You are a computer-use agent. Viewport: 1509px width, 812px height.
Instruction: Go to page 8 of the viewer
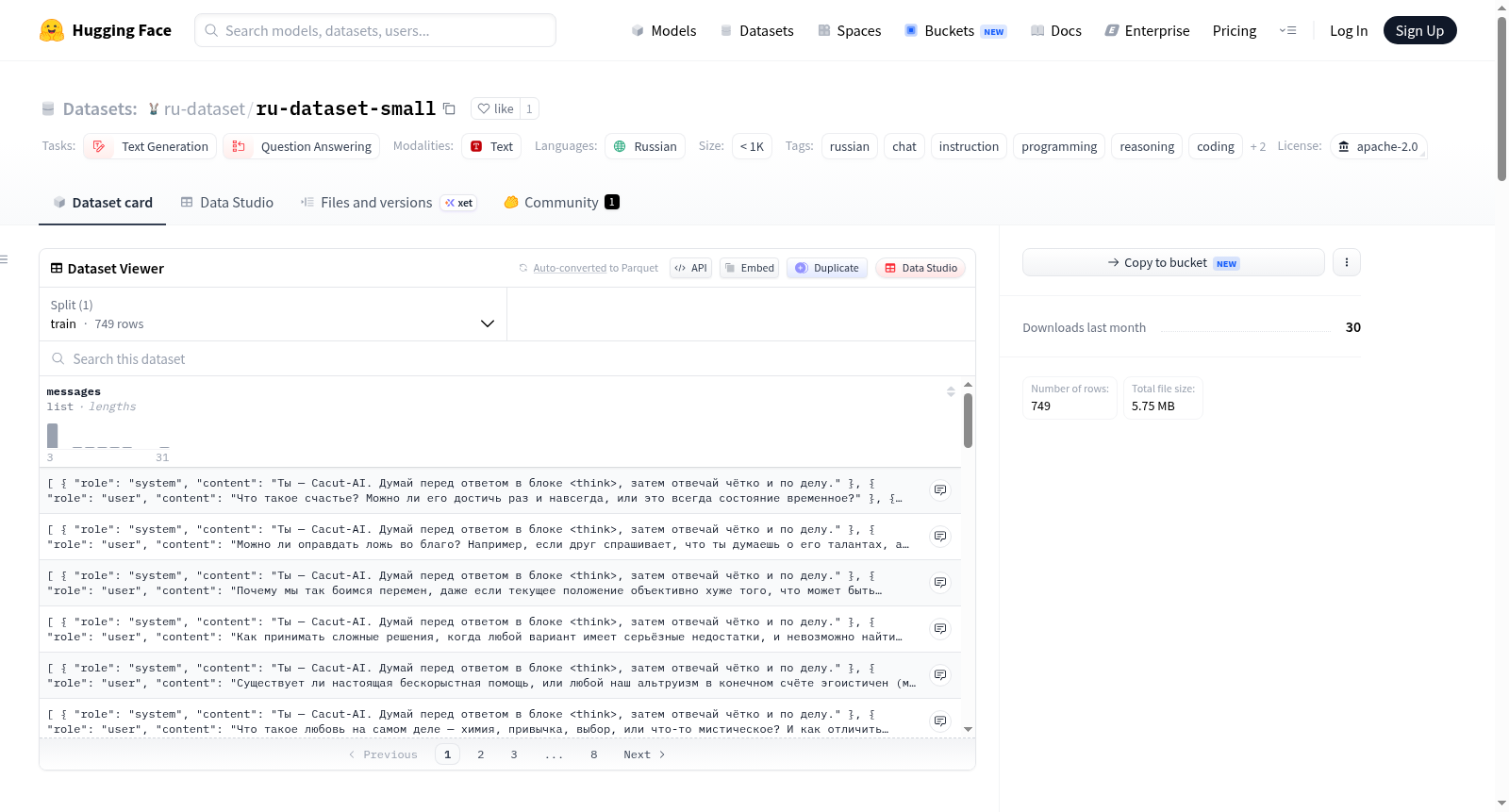pyautogui.click(x=594, y=754)
